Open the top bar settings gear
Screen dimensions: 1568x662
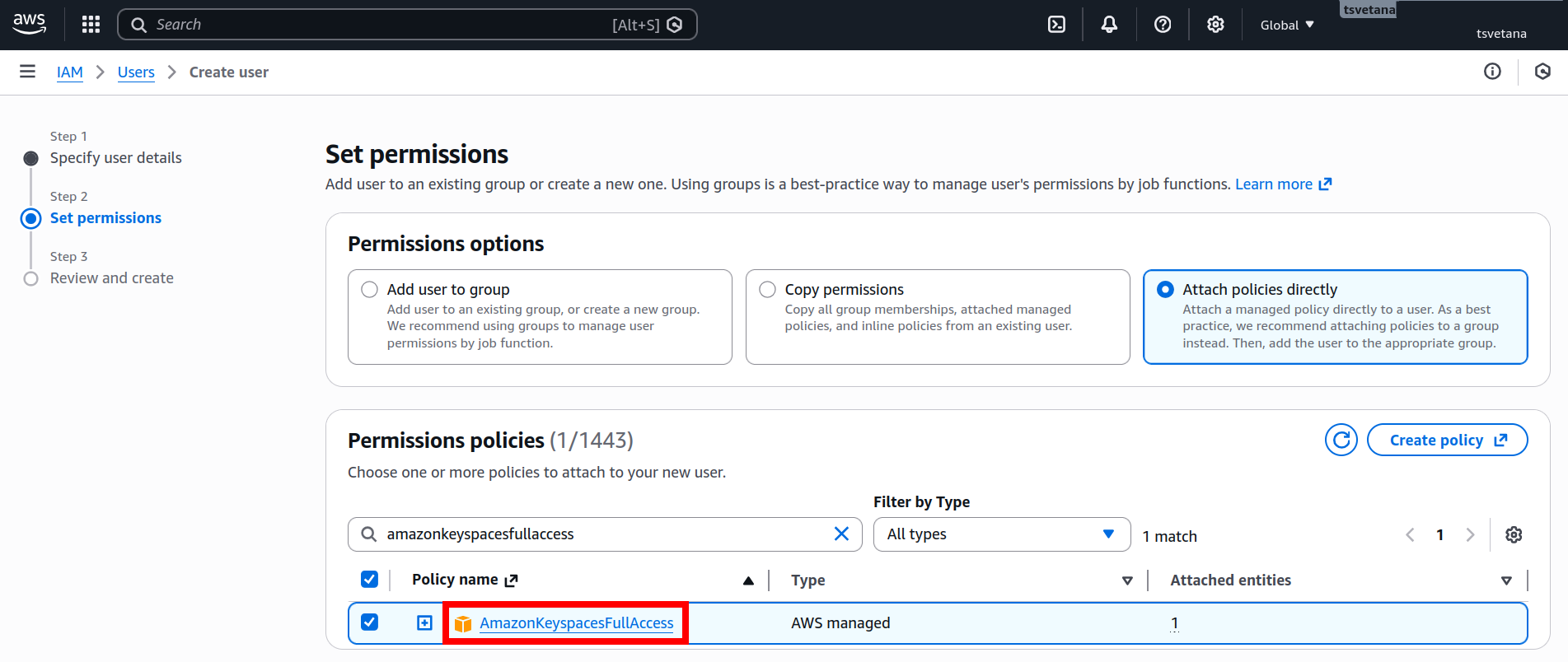click(x=1215, y=25)
